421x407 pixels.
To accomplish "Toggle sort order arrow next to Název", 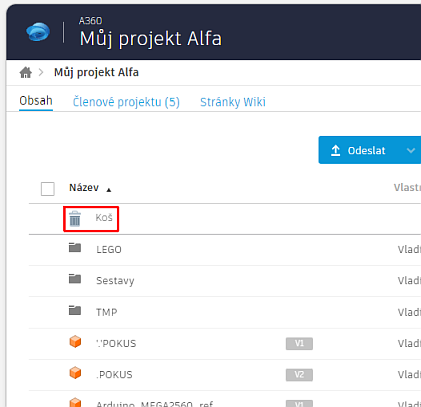I will (x=109, y=190).
